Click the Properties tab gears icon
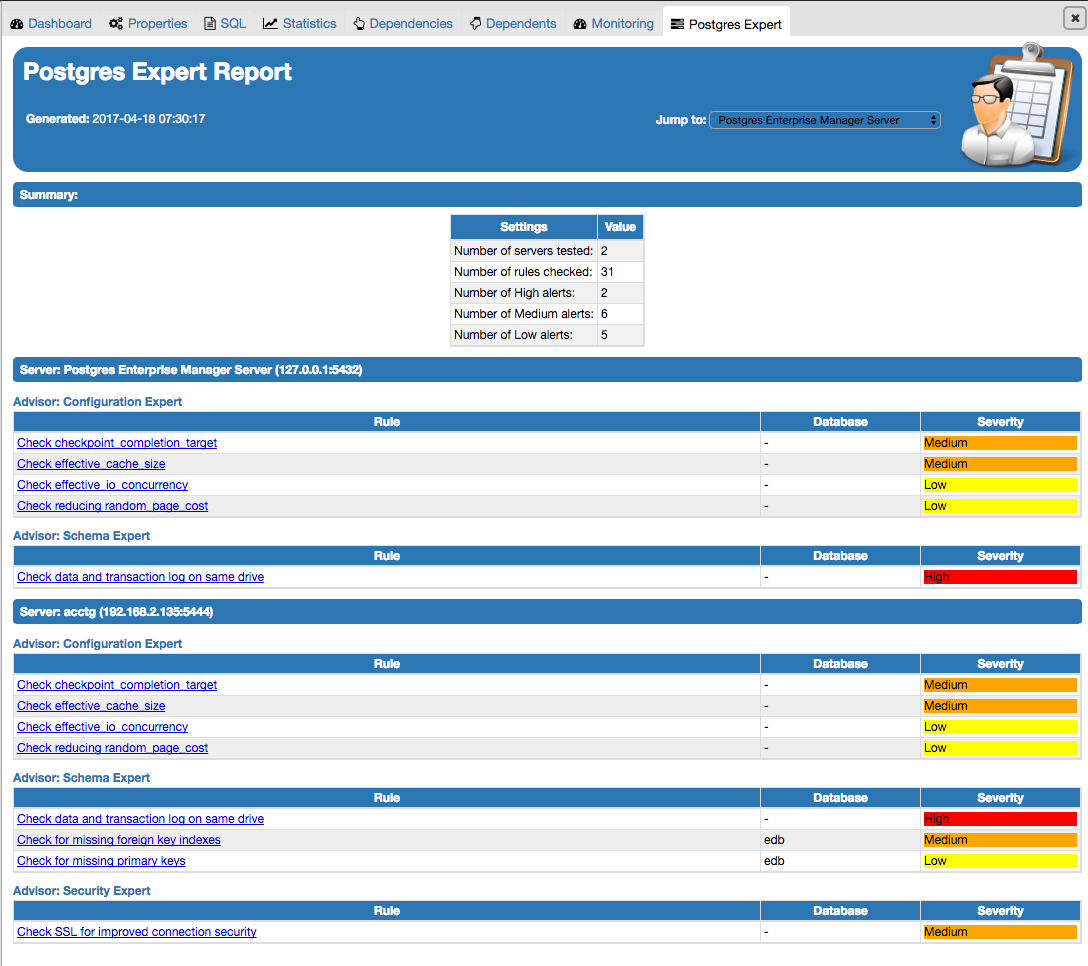The height and width of the screenshot is (966, 1088). click(116, 24)
